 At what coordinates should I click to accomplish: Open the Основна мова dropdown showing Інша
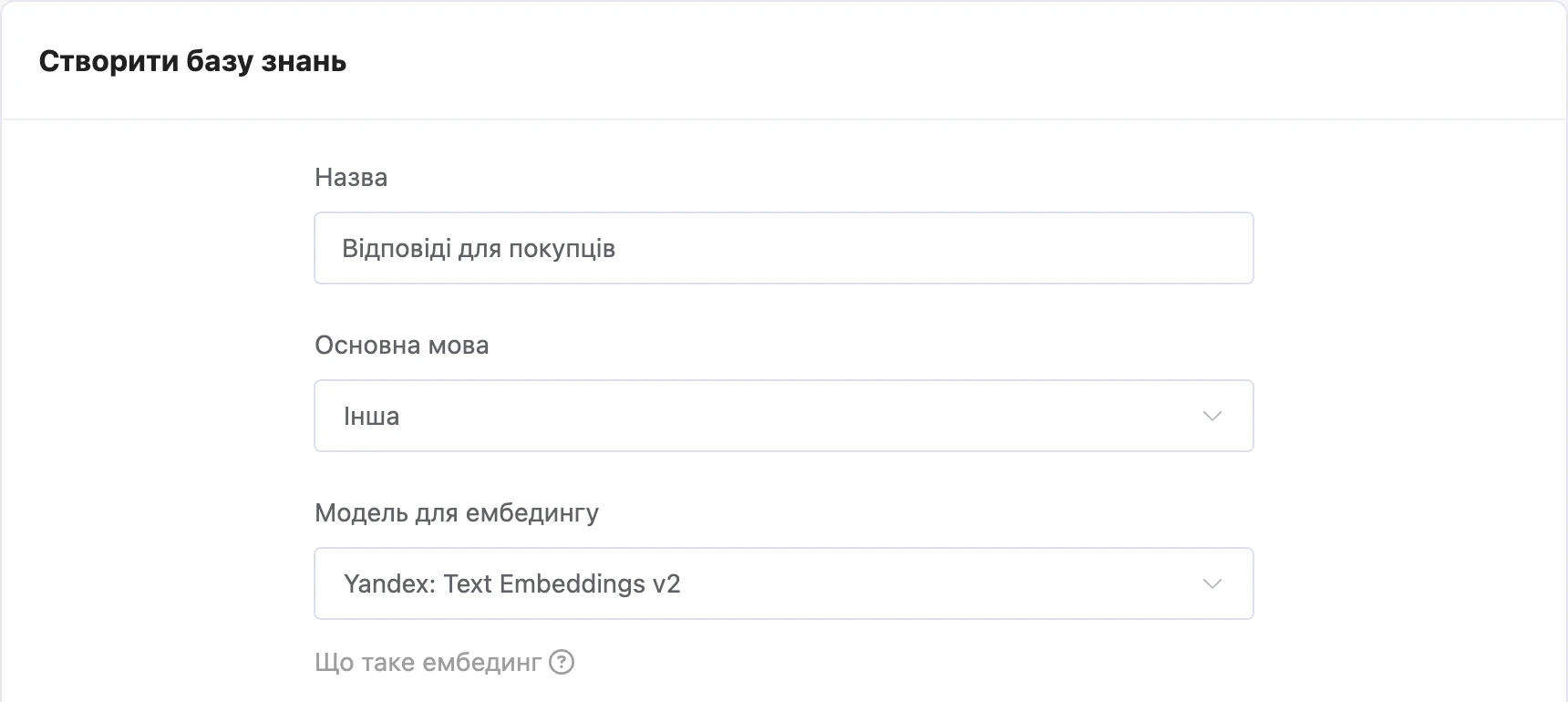click(784, 416)
